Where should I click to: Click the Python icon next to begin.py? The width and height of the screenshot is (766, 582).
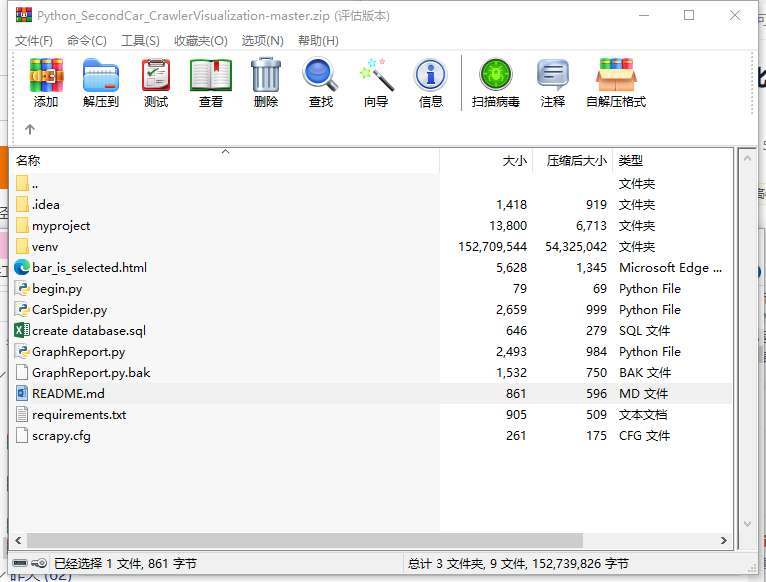click(x=22, y=288)
